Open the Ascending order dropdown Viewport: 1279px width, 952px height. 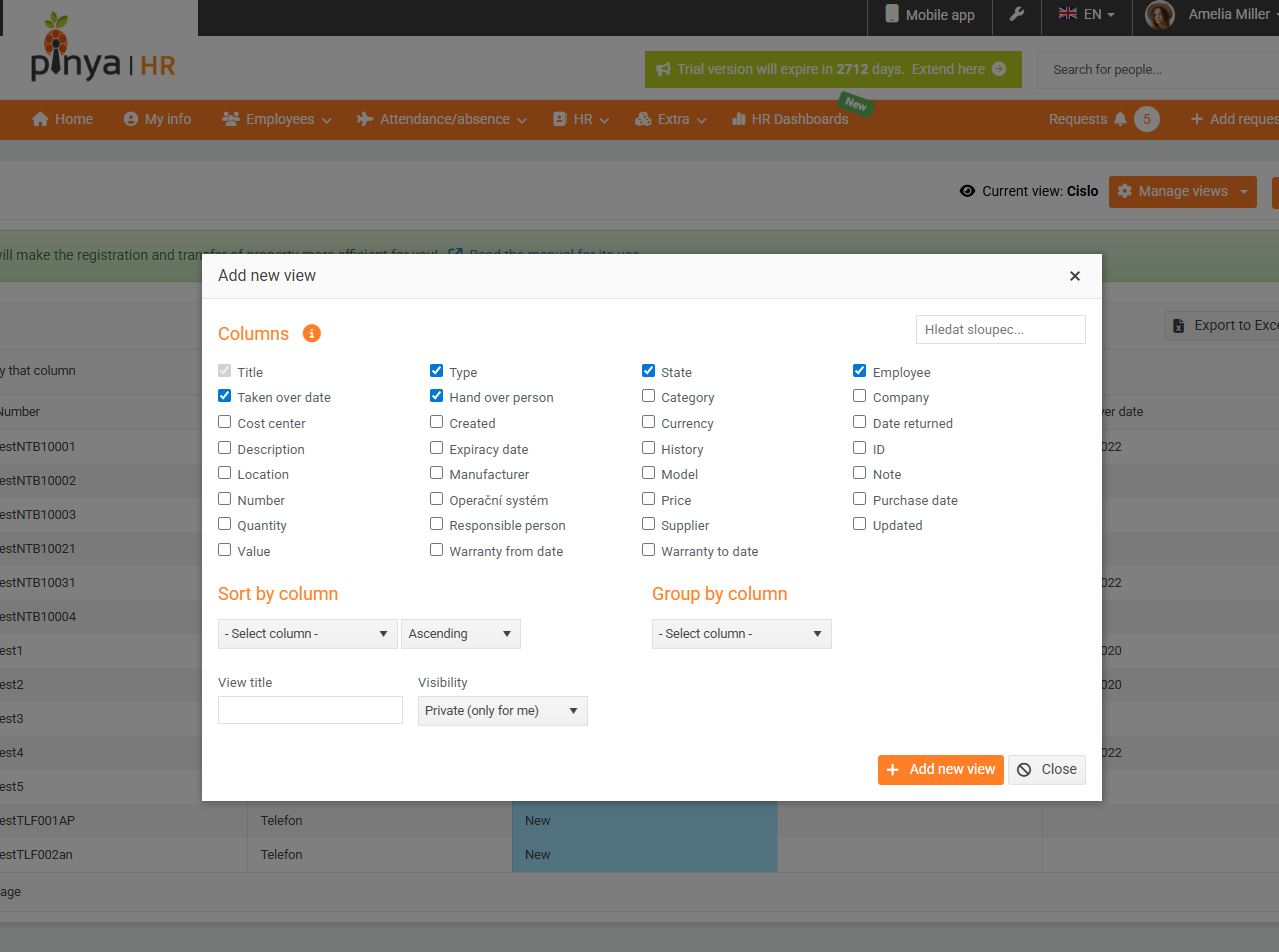click(460, 634)
